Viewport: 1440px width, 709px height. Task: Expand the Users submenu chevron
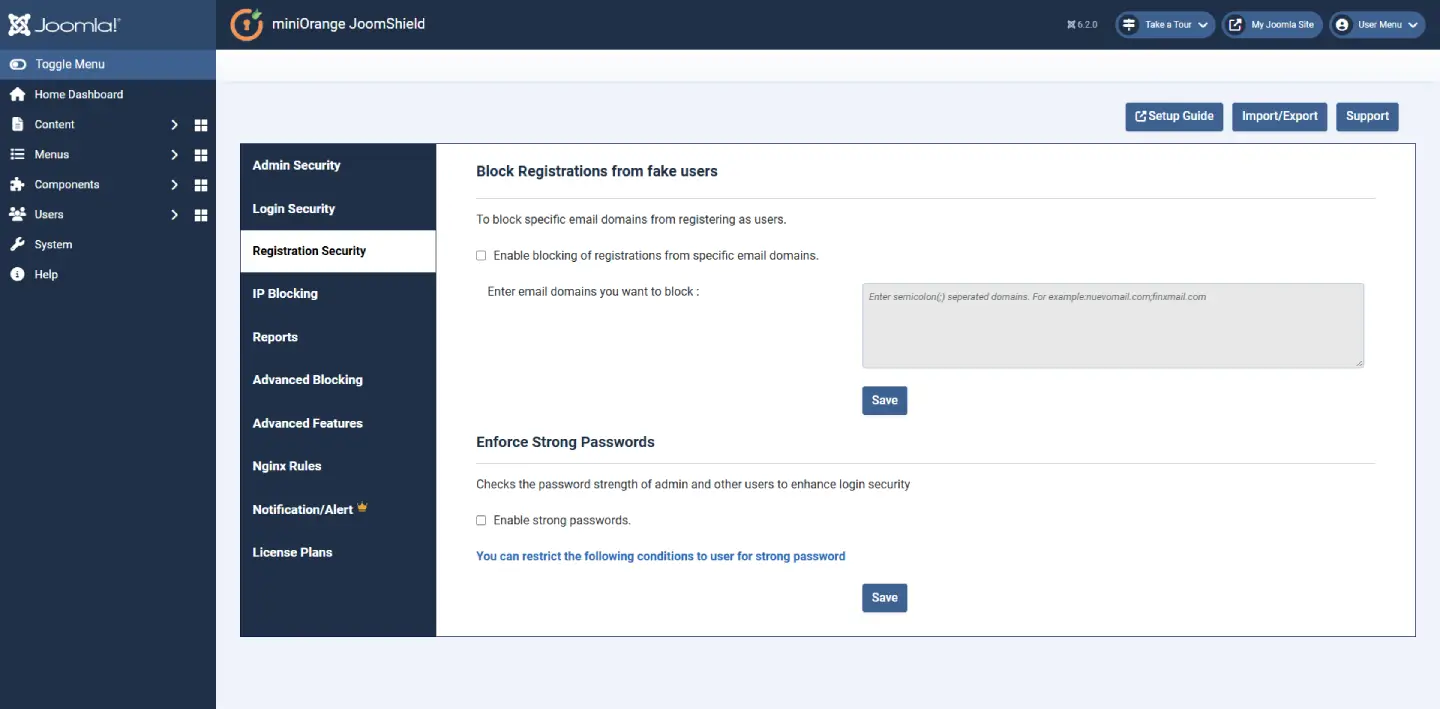174,215
